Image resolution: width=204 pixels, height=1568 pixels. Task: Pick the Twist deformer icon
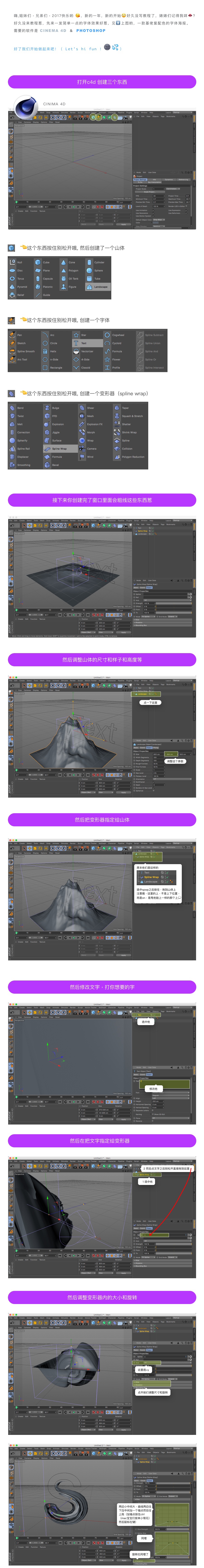coord(12,416)
